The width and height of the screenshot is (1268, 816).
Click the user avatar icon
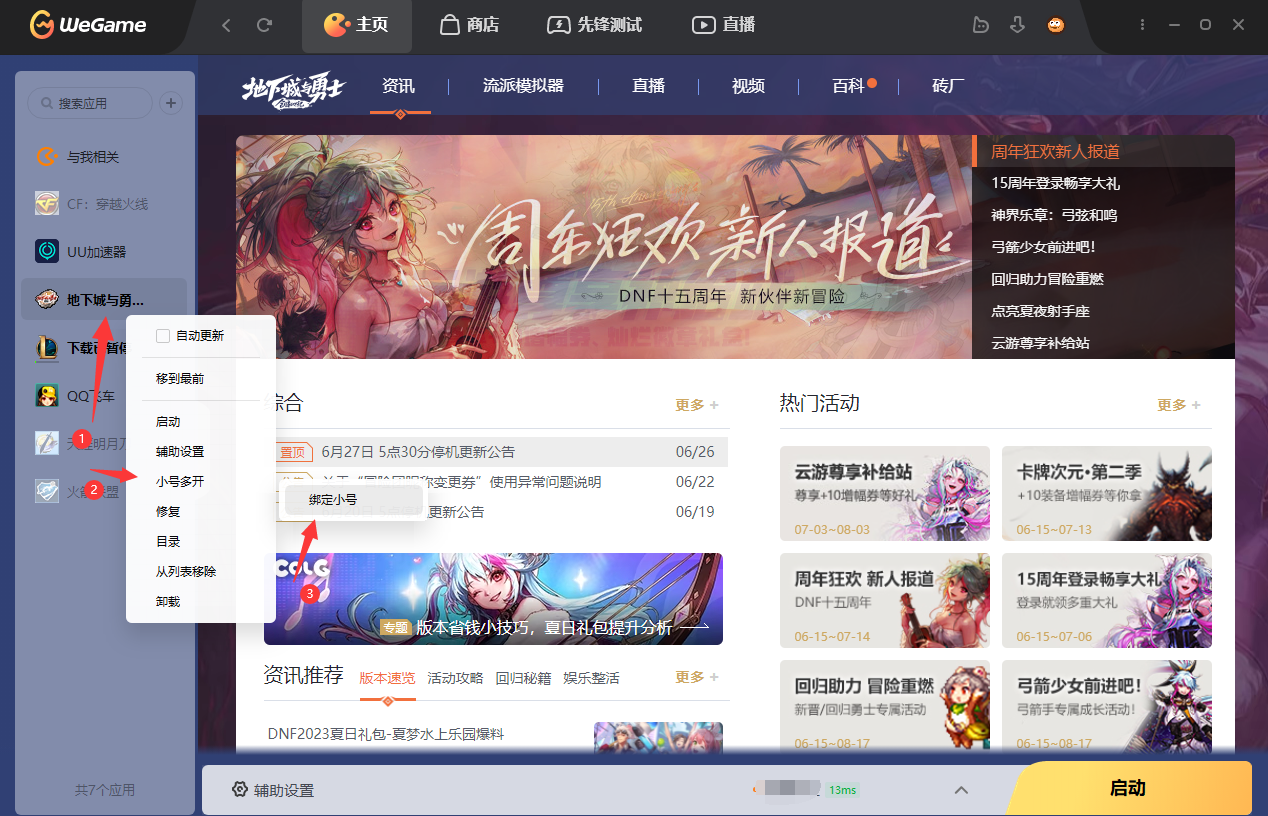tap(1056, 25)
